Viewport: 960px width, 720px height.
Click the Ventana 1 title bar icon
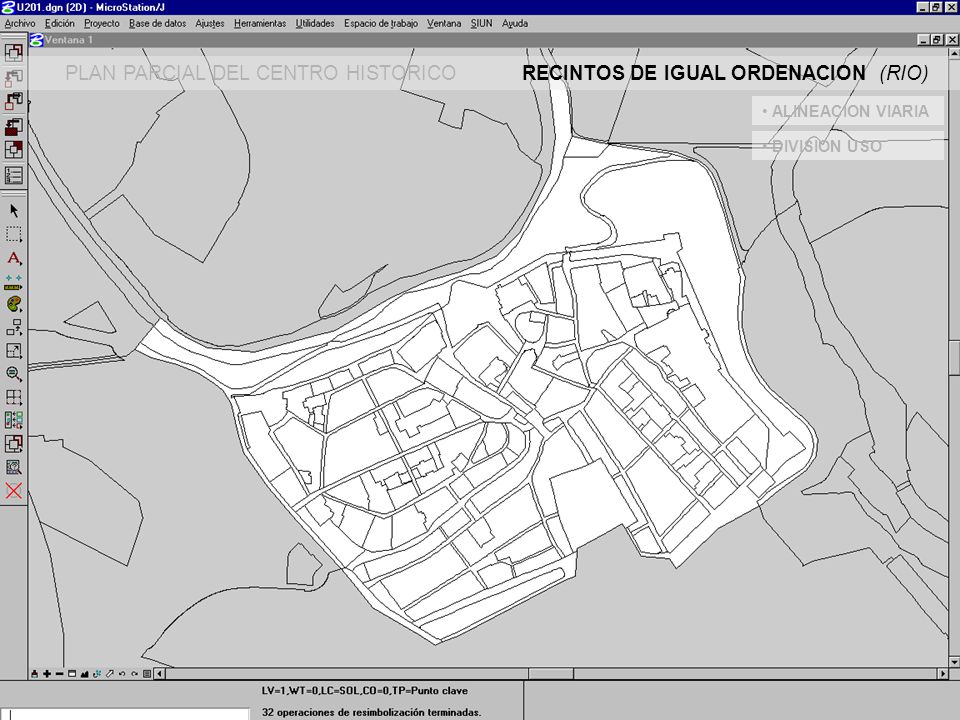(x=36, y=40)
